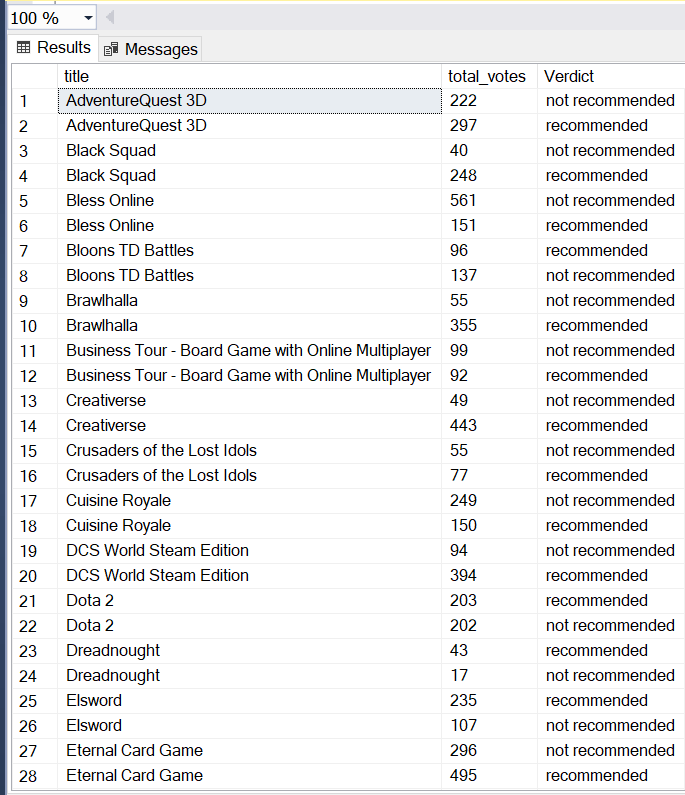Image resolution: width=685 pixels, height=795 pixels.
Task: Click the 297 votes cell
Action: tap(489, 126)
